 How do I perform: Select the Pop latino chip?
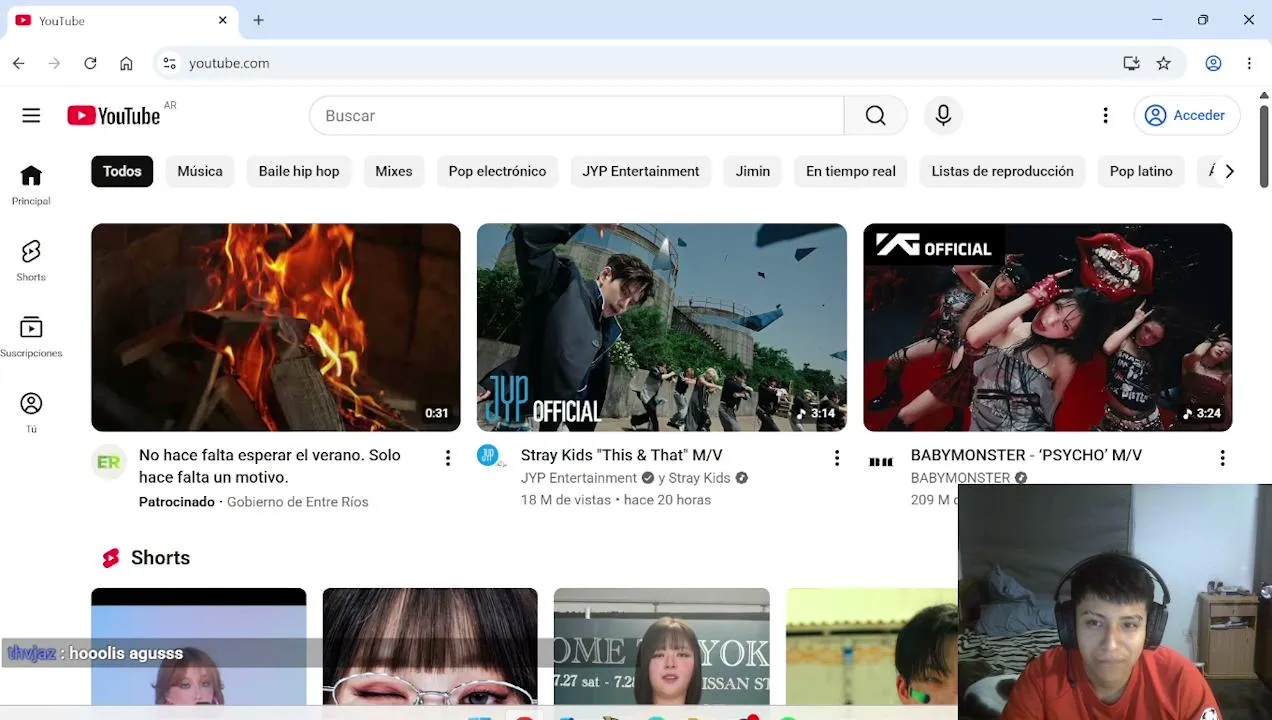coord(1141,171)
